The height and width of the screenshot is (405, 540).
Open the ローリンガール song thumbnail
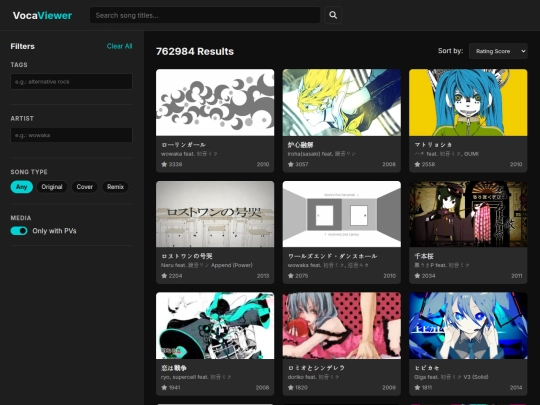[x=215, y=102]
